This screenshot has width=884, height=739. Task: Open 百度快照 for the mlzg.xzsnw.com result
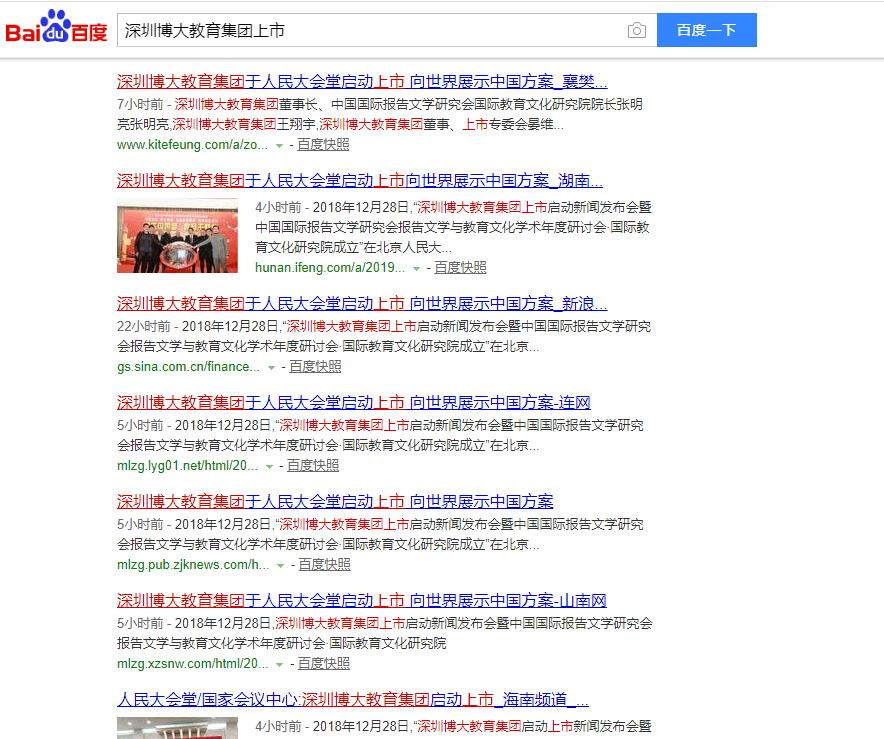tap(324, 664)
